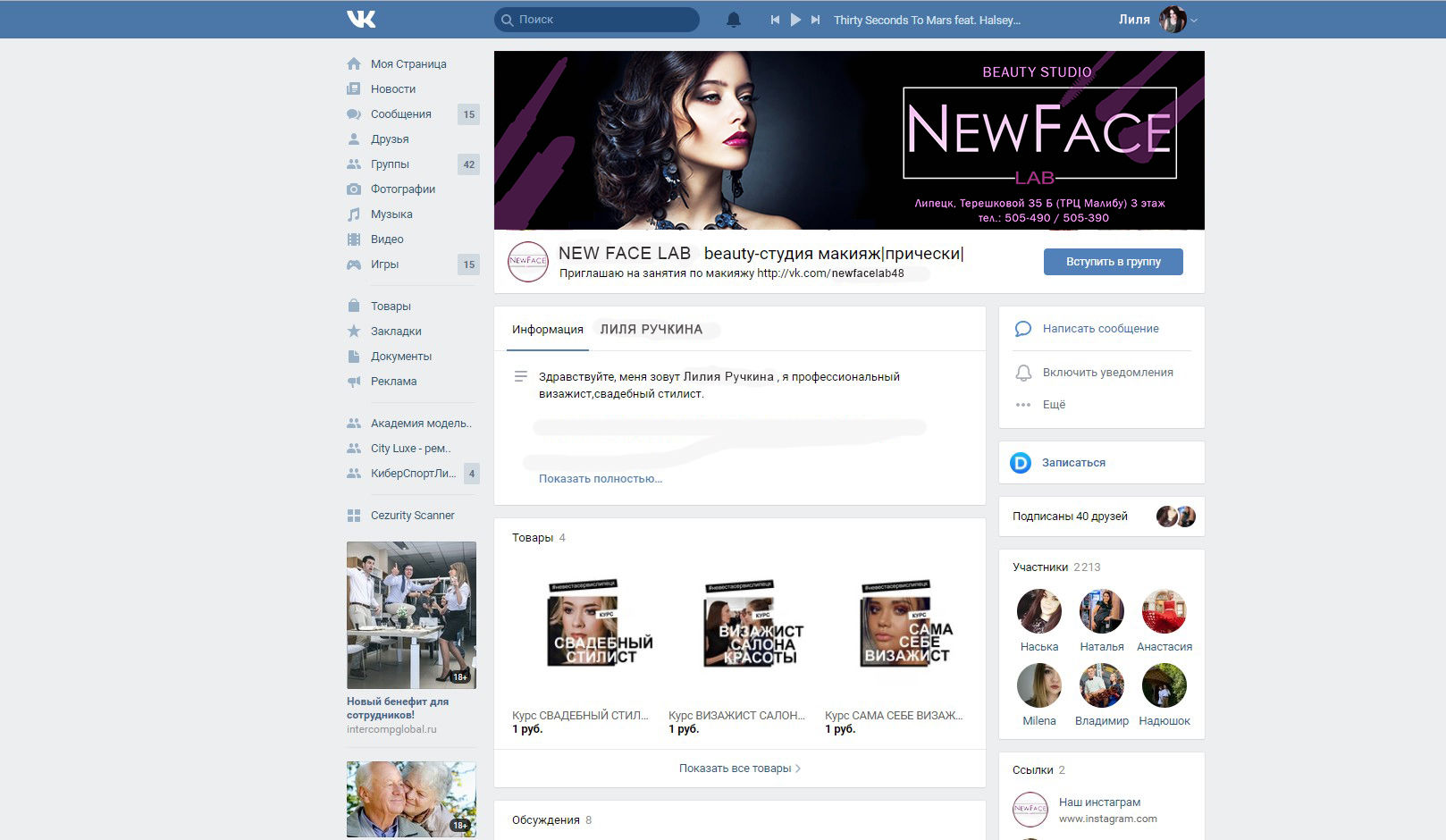This screenshot has width=1446, height=840.
Task: Toggle Включить уведомления bell
Action: point(1023,373)
